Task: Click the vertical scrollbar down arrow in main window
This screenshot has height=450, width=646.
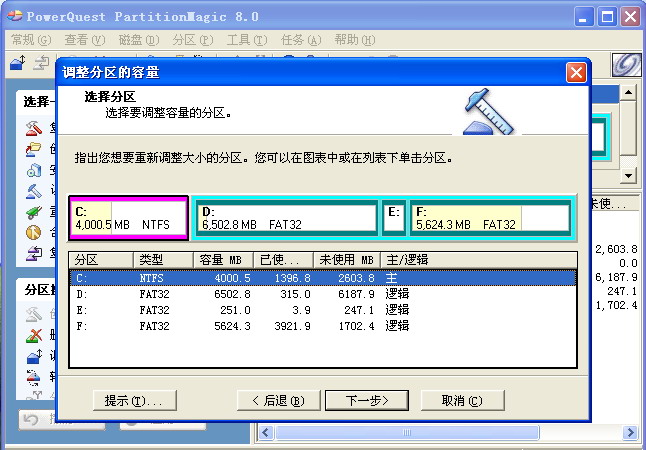Action: [x=629, y=176]
